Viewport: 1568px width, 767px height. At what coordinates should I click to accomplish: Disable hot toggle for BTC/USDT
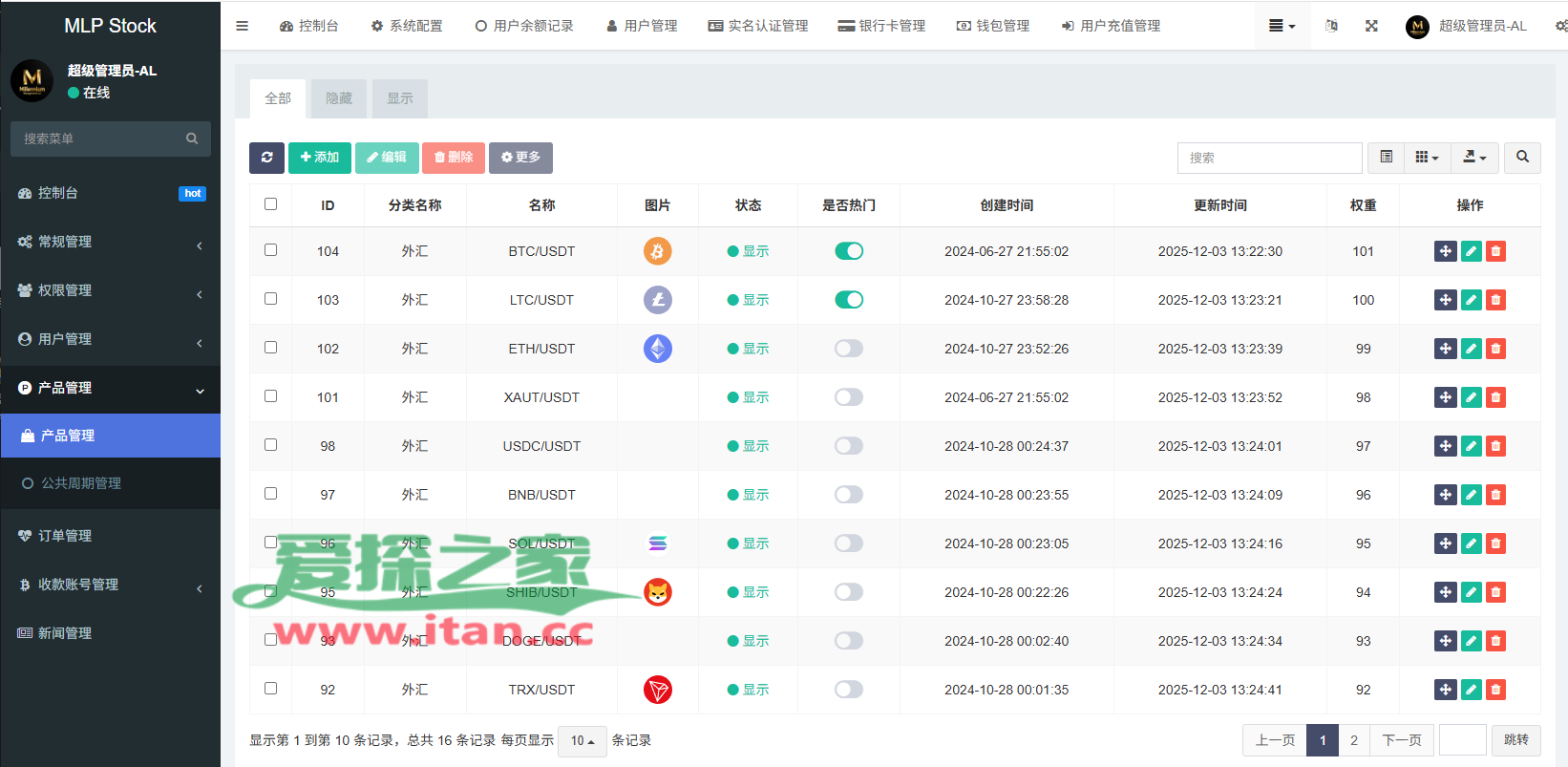[848, 251]
